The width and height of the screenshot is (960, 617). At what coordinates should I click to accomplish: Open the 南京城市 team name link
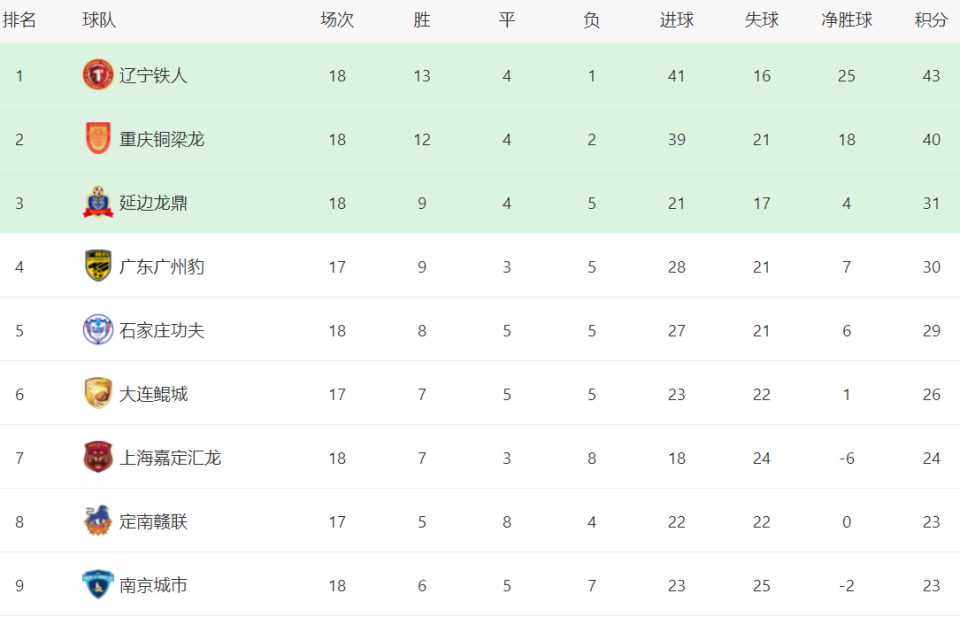pyautogui.click(x=153, y=585)
